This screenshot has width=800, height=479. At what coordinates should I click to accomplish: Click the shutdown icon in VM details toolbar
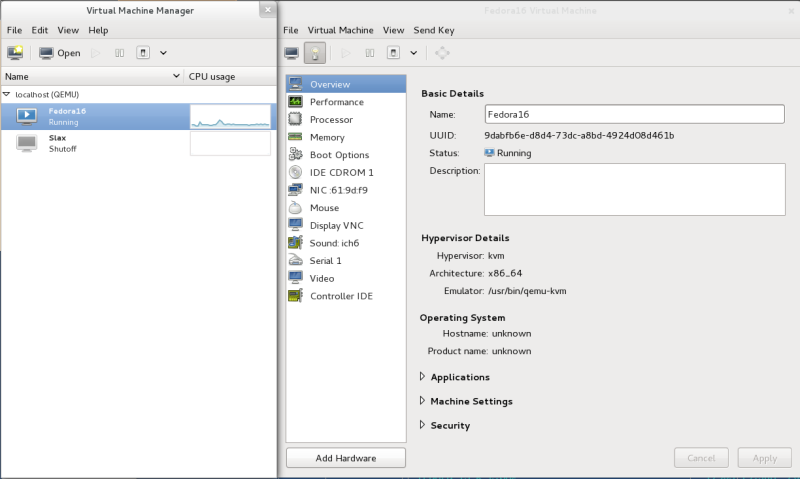pyautogui.click(x=393, y=53)
